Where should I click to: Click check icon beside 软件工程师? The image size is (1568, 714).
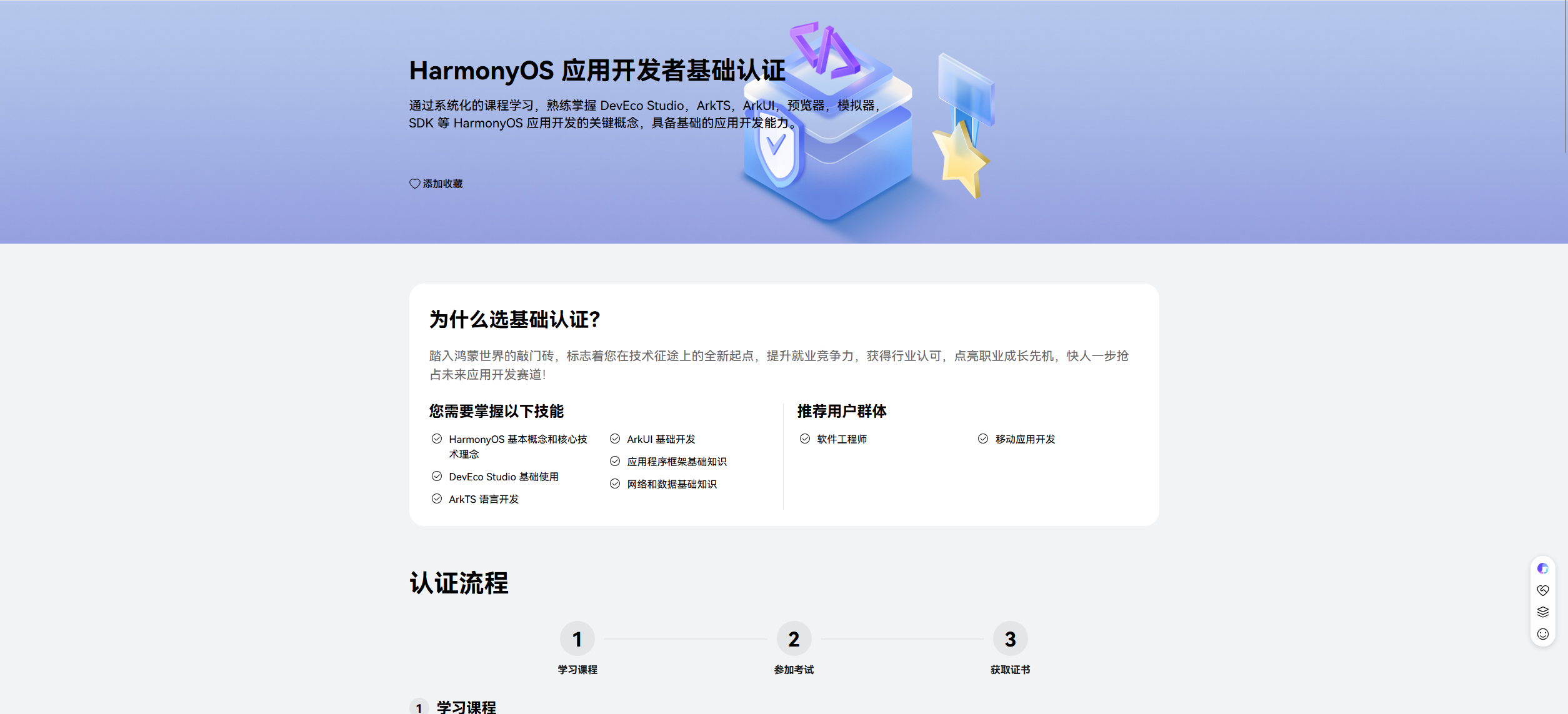805,439
